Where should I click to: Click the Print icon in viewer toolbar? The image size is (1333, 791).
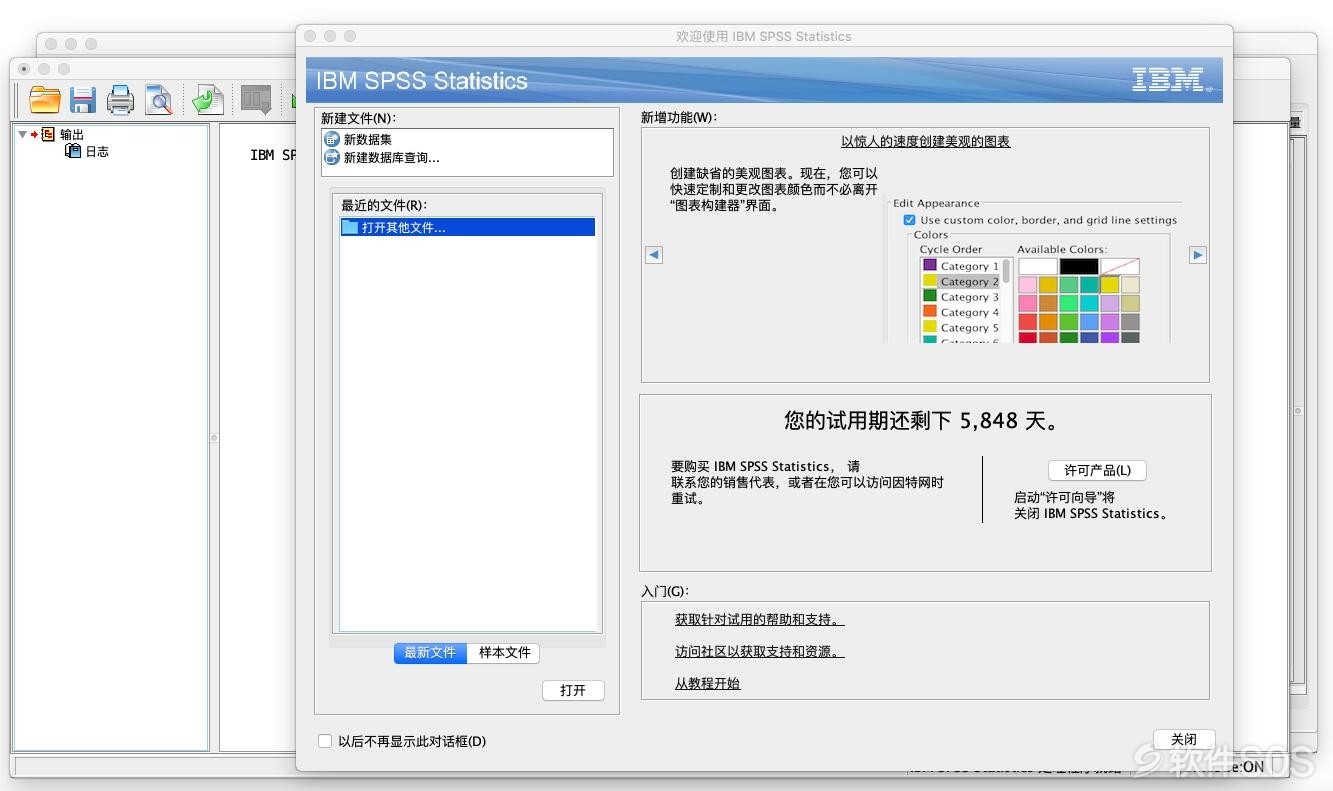coord(120,99)
